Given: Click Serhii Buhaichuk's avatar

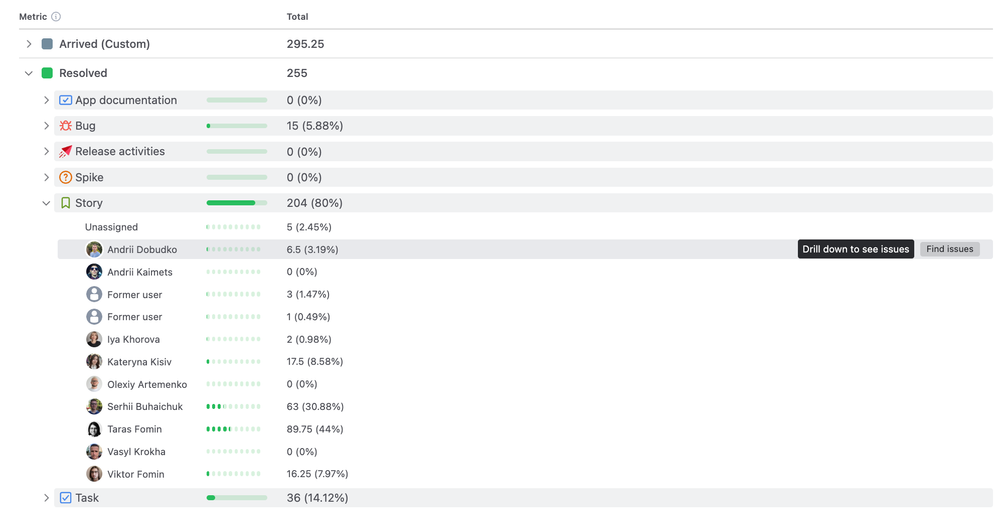Looking at the screenshot, I should tap(94, 406).
